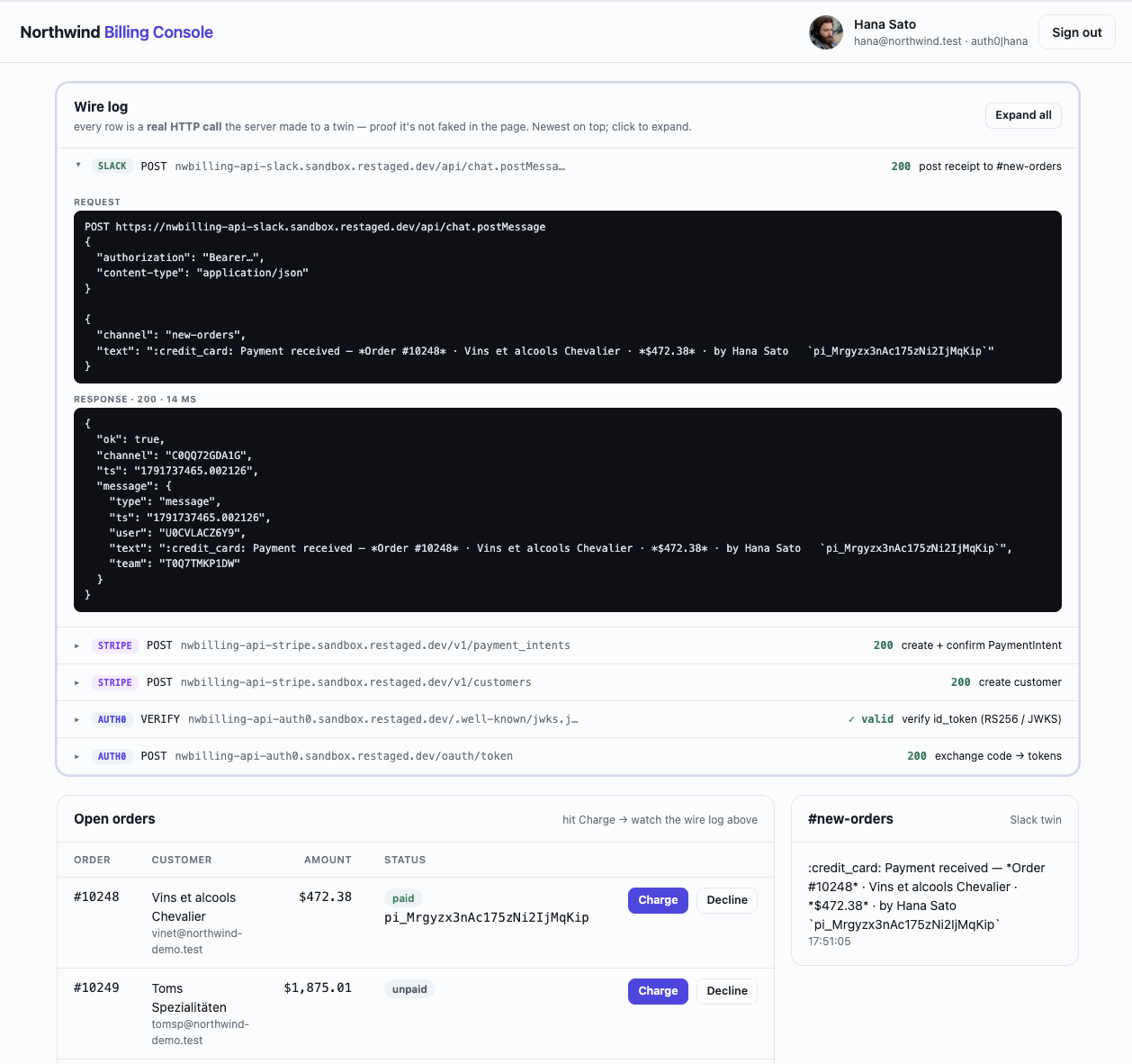This screenshot has height=1064, width=1132.
Task: Click 'post receipt to #new-orders' description
Action: 990,167
